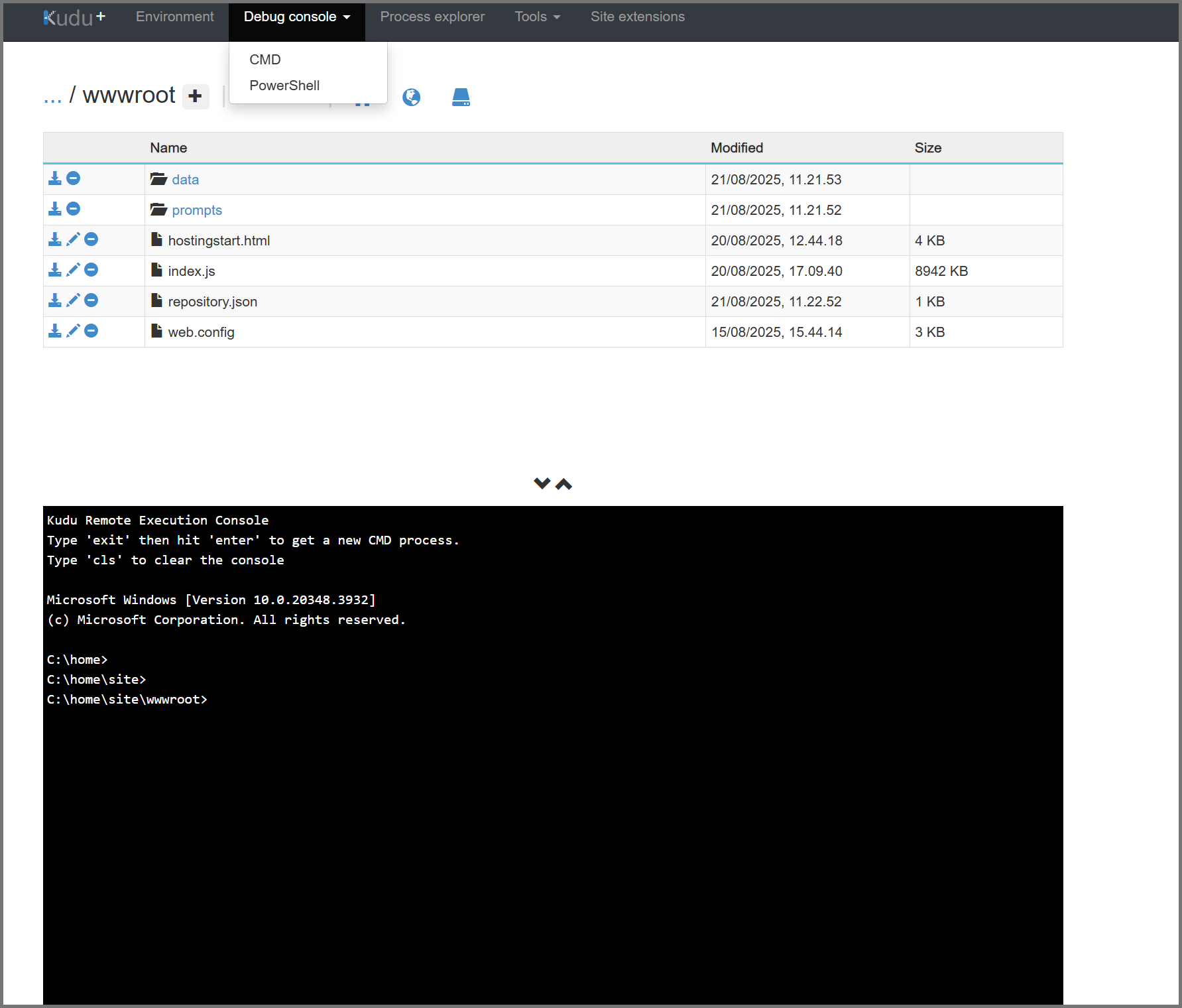Edit hostingstart.html with the pencil icon
Viewport: 1182px width, 1008px height.
click(x=73, y=239)
